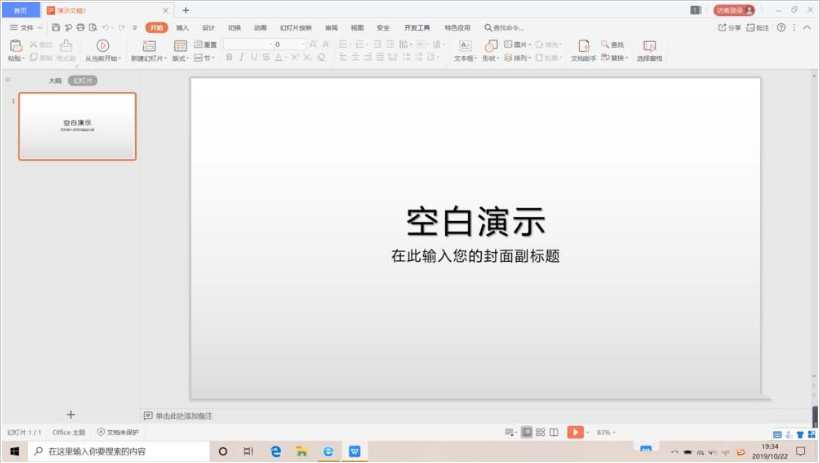Open the Design (设计) ribbon tab
This screenshot has height=463, width=820.
click(208, 28)
